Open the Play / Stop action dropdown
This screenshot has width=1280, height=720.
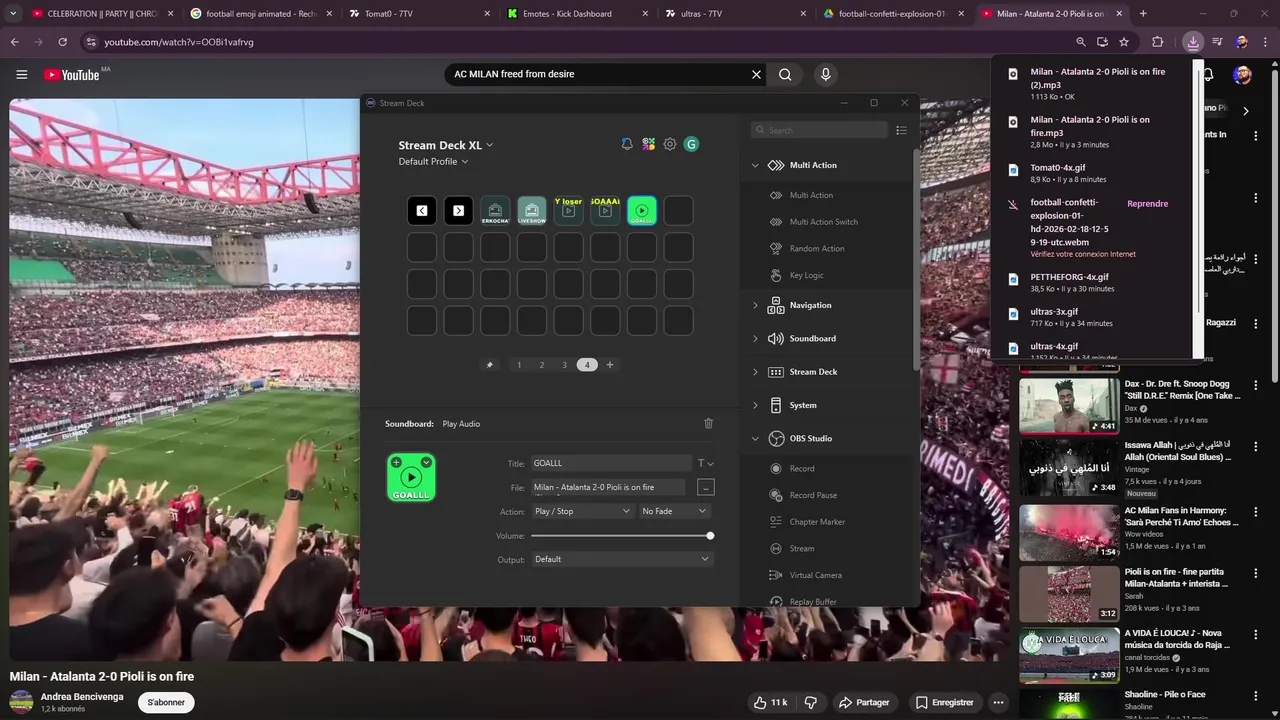pyautogui.click(x=582, y=511)
